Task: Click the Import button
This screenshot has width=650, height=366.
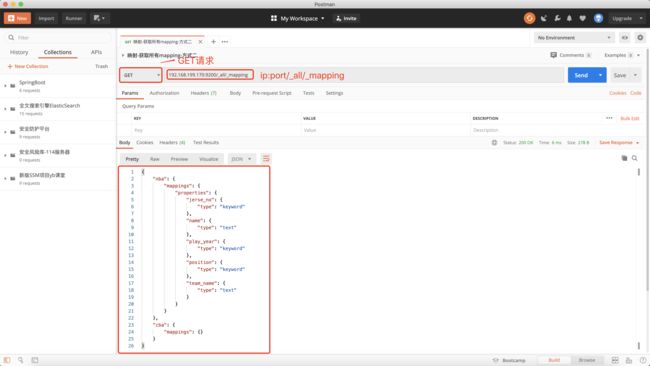Action: point(46,18)
